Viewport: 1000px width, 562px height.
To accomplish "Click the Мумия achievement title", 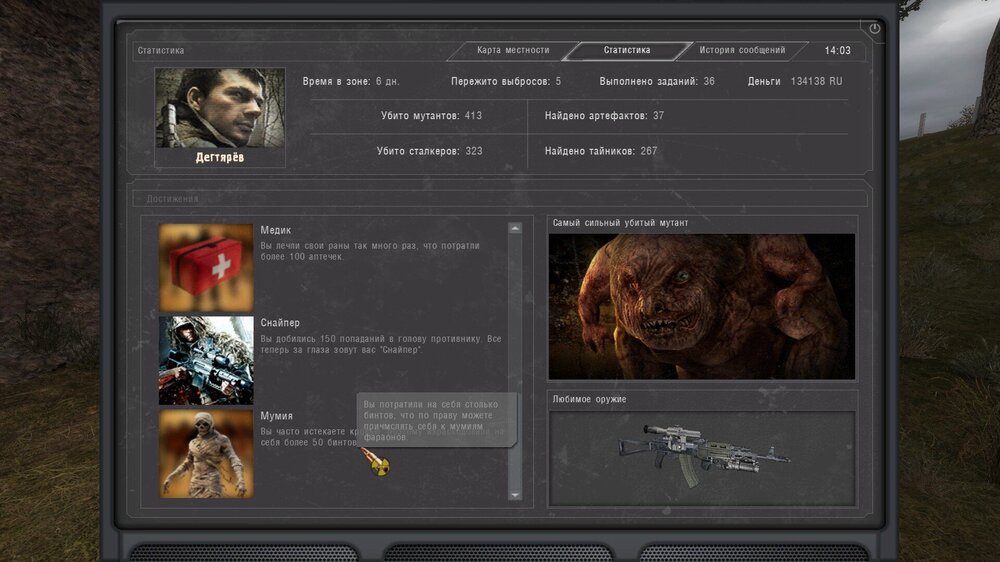I will click(x=276, y=416).
